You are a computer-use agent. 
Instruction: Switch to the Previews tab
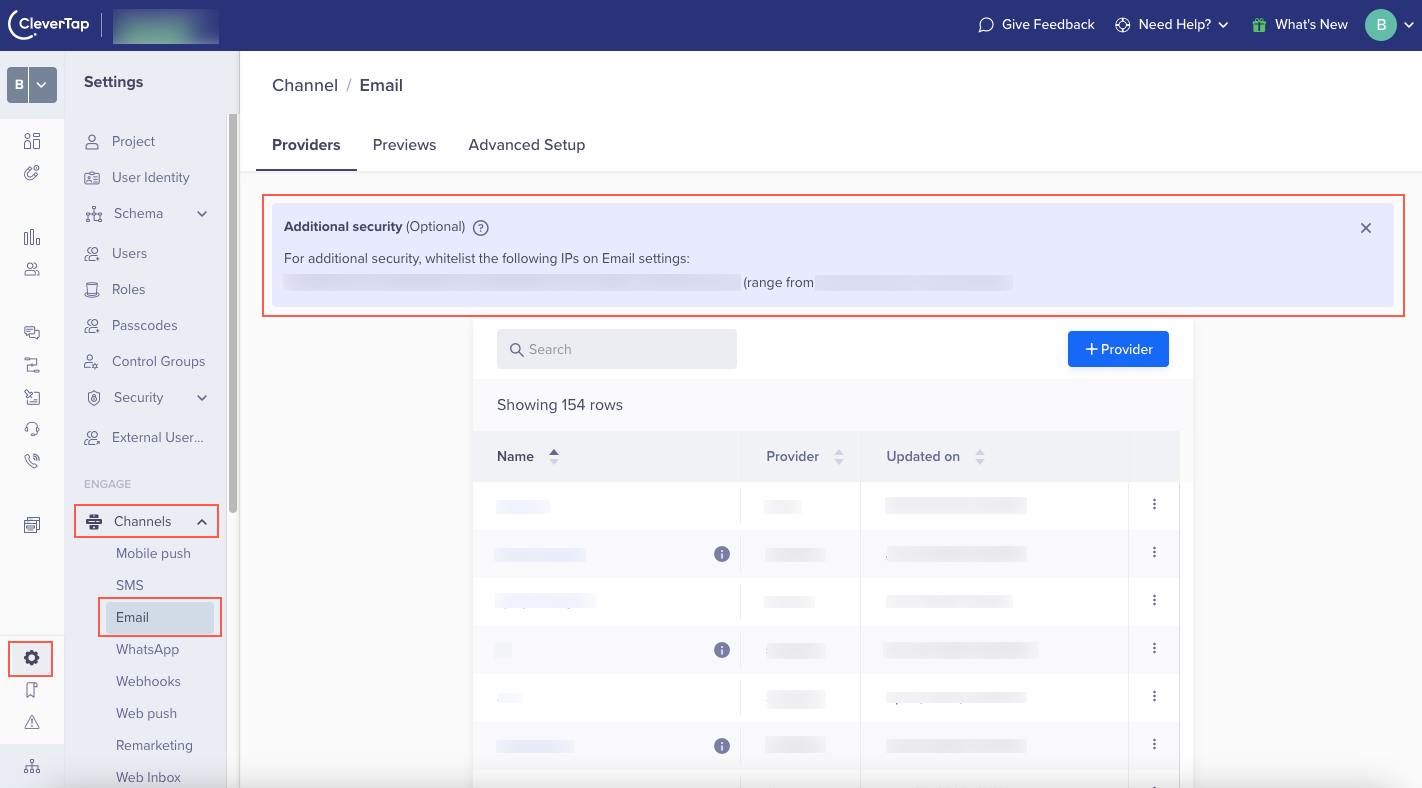coord(404,145)
